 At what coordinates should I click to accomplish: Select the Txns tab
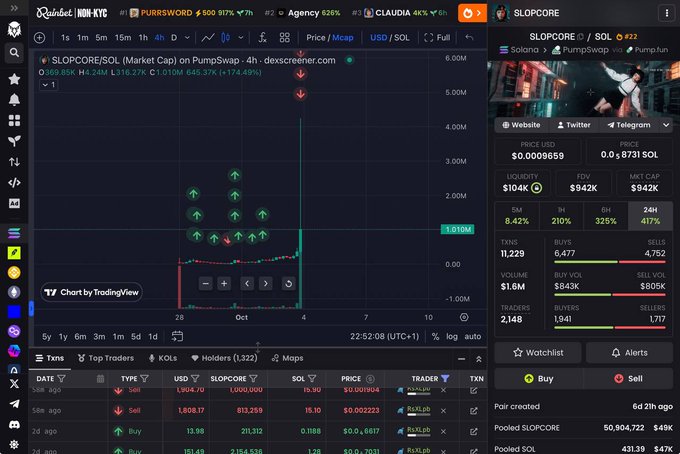pos(50,358)
